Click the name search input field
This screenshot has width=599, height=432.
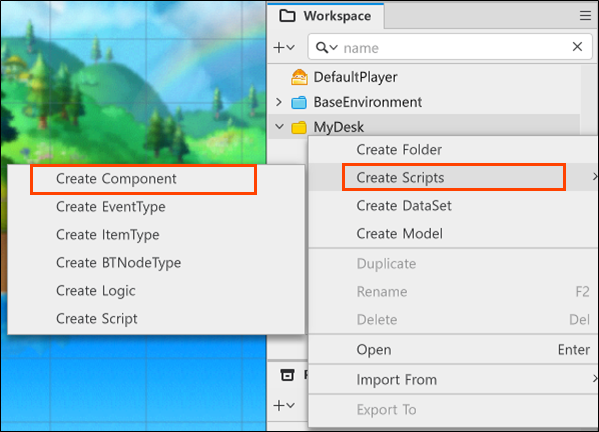(455, 47)
